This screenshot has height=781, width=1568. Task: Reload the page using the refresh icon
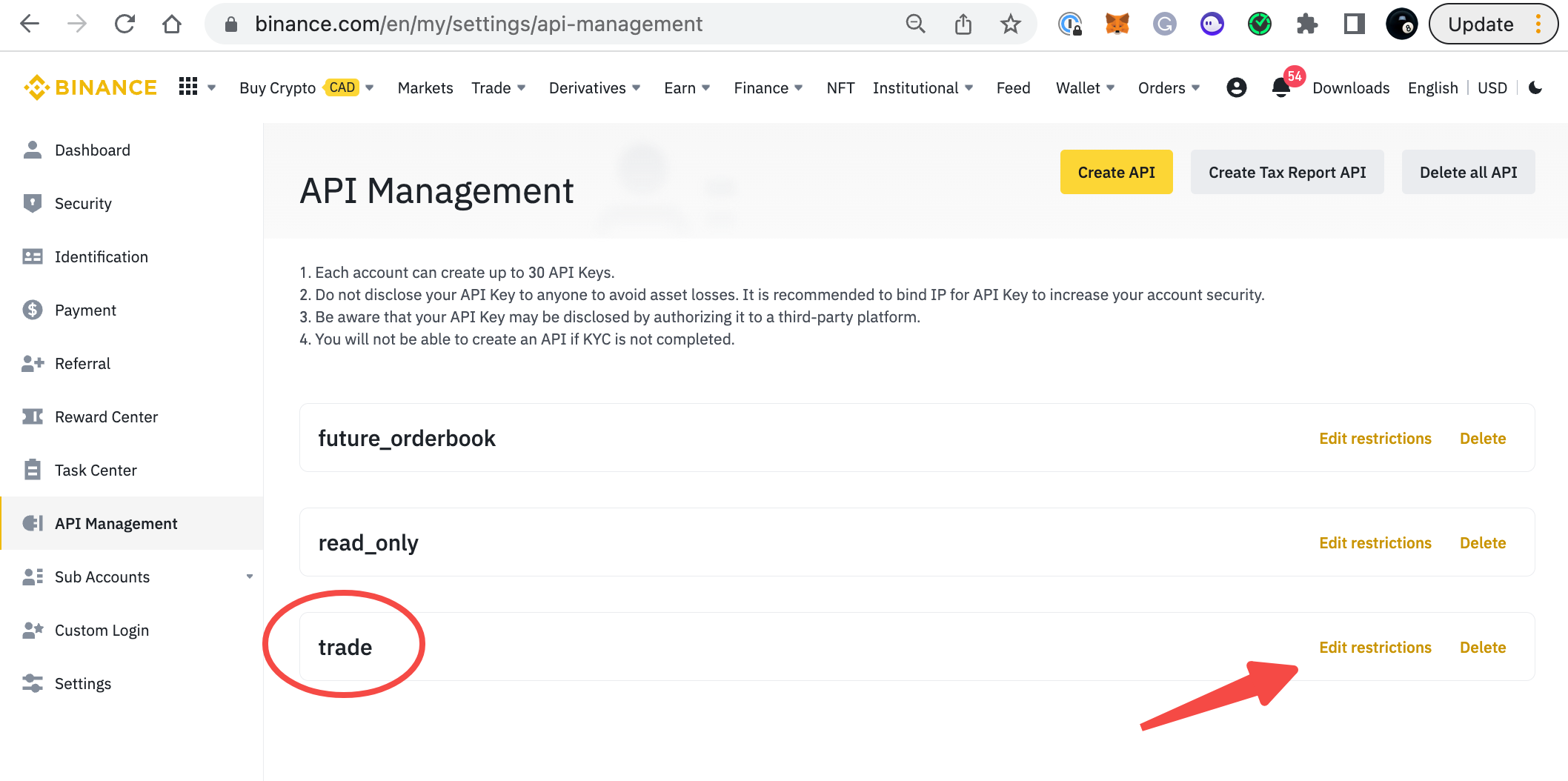coord(124,24)
